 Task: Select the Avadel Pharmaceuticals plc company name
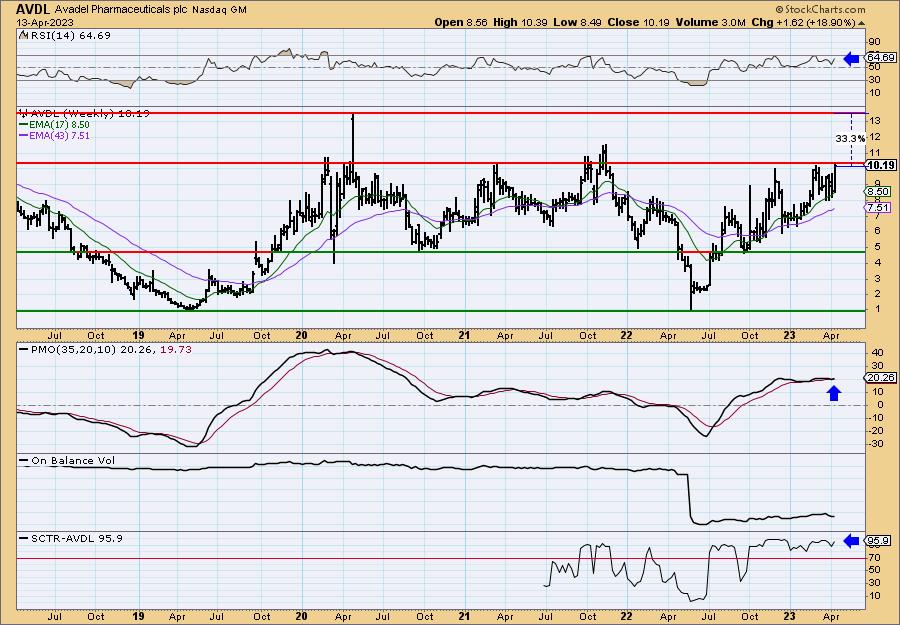pos(122,10)
